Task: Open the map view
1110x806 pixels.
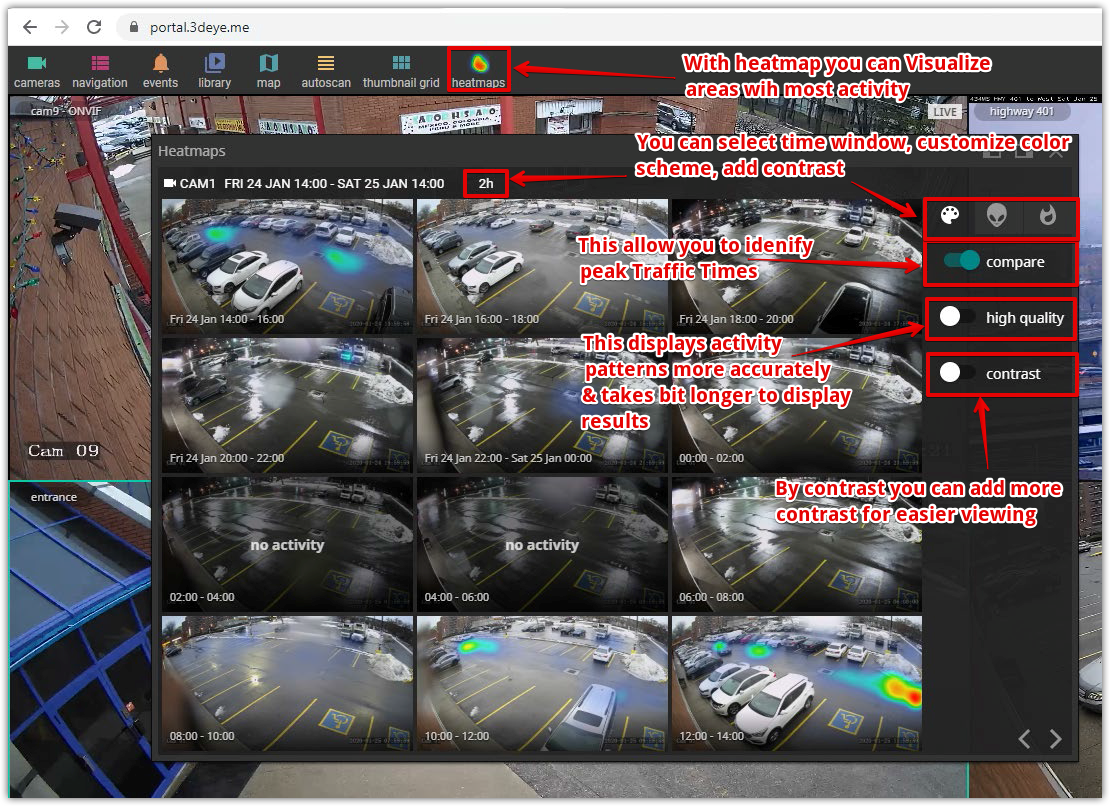Action: [x=268, y=70]
